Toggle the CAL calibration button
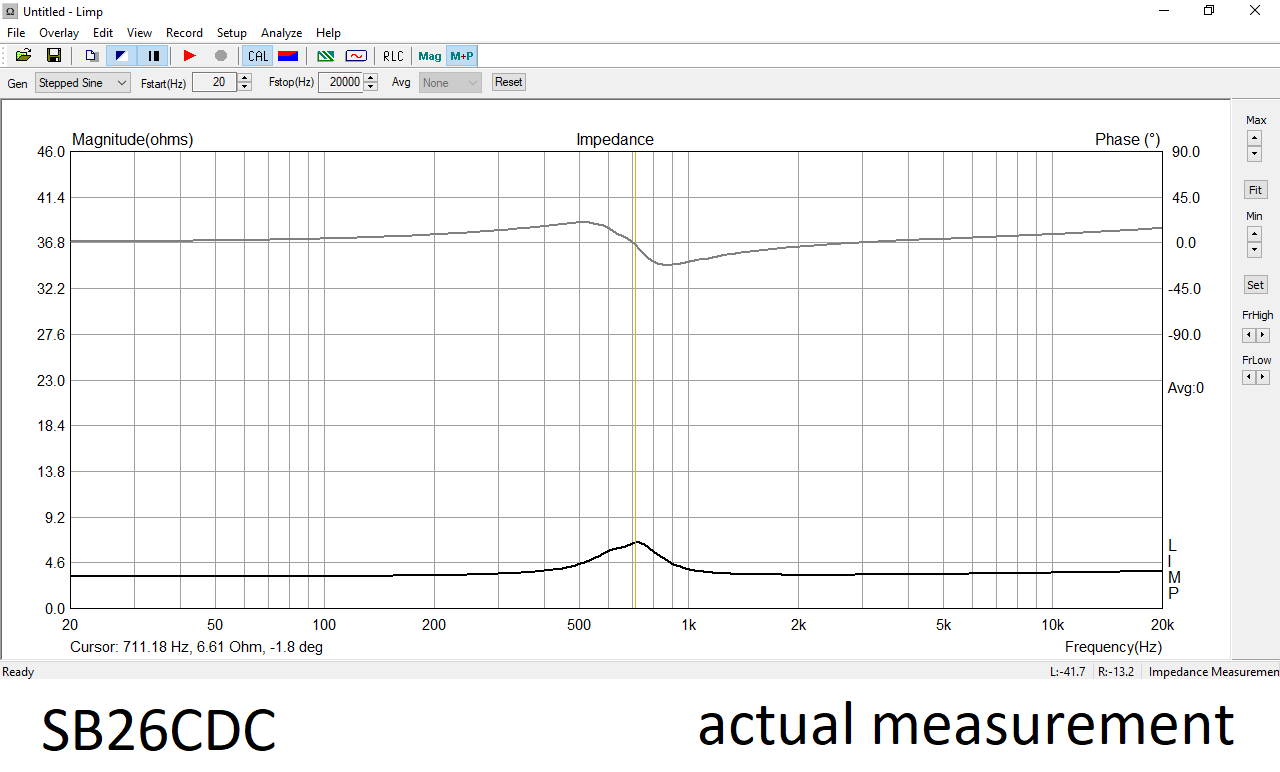The height and width of the screenshot is (772, 1280). (258, 56)
